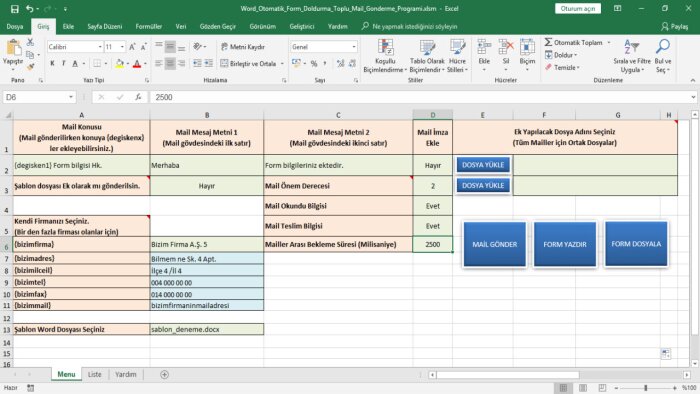
Task: Click the Percent Style icon
Action: click(314, 64)
